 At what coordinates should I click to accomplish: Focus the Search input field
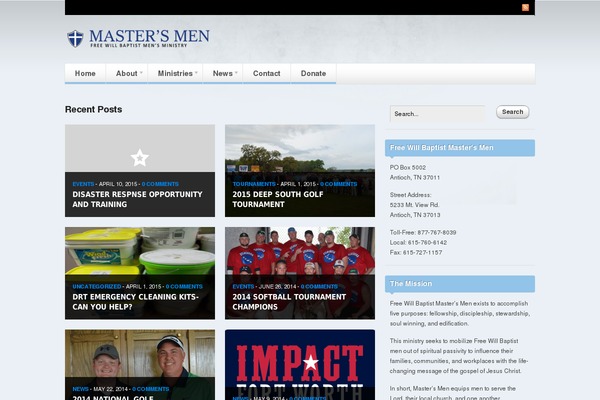437,114
